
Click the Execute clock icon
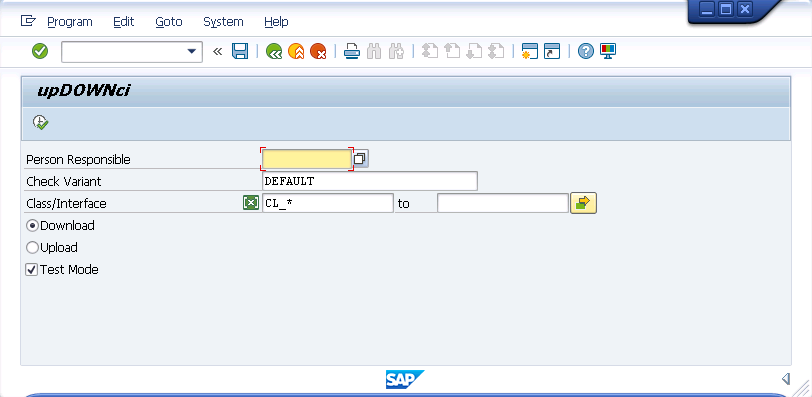click(x=40, y=123)
